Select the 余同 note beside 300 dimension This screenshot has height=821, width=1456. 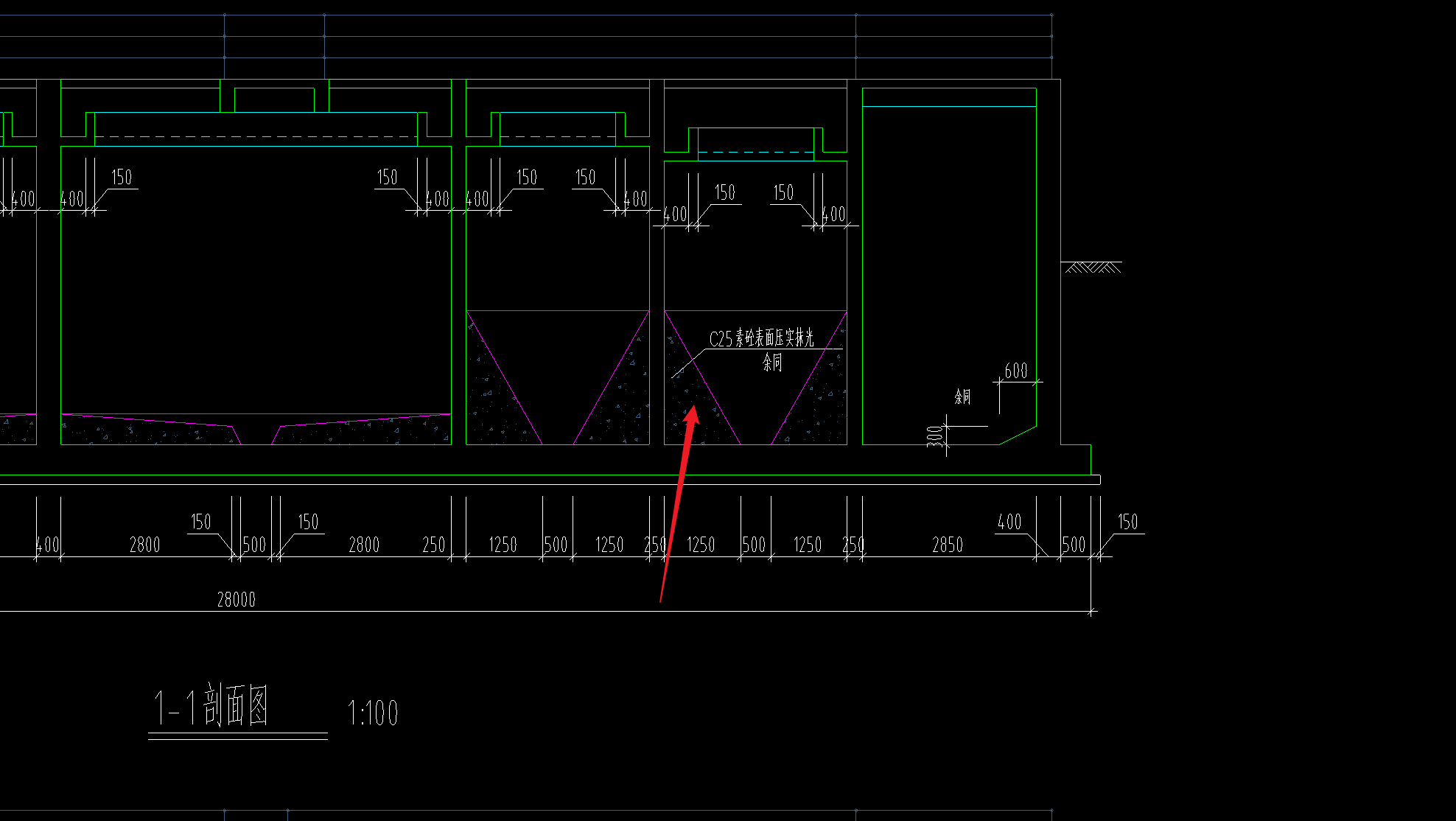[962, 397]
